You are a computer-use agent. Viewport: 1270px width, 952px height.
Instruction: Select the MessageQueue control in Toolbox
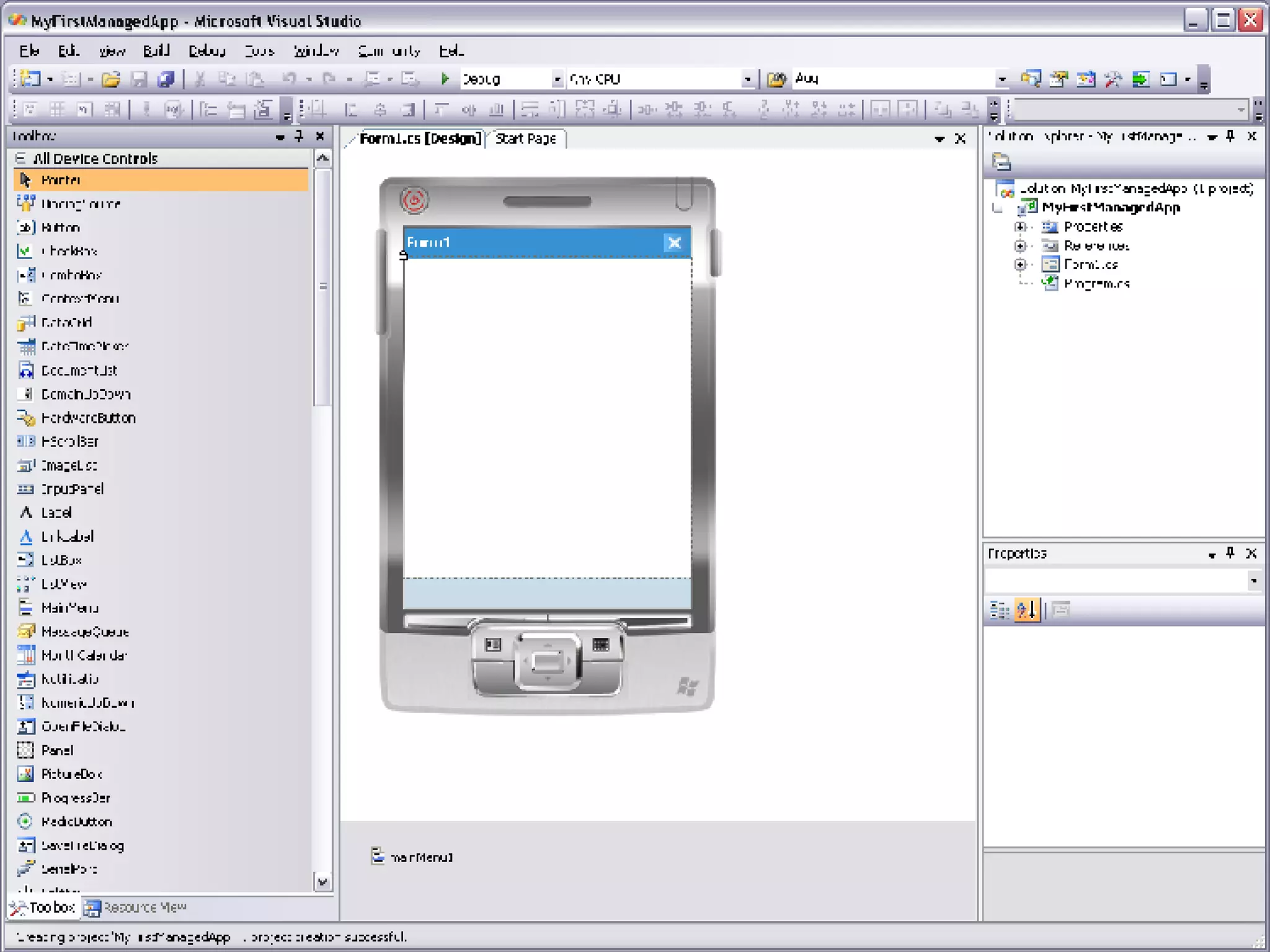(161, 632)
